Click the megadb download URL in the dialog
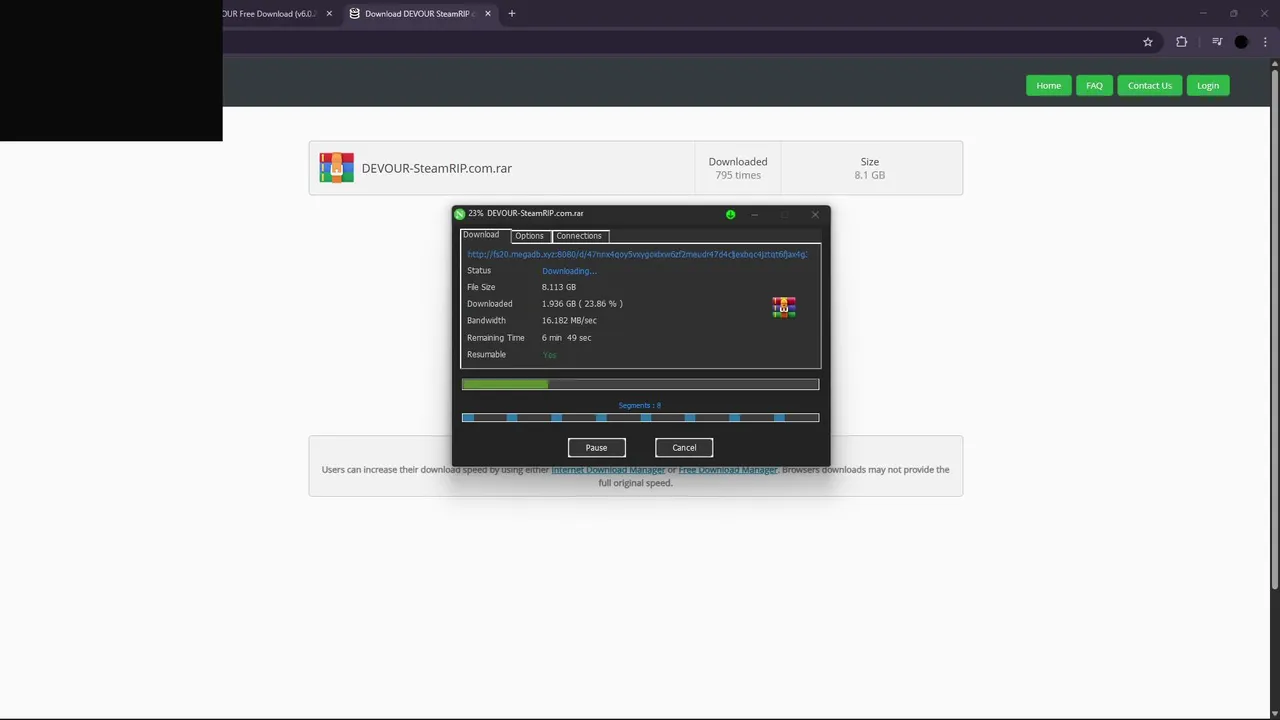1280x720 pixels. point(637,254)
